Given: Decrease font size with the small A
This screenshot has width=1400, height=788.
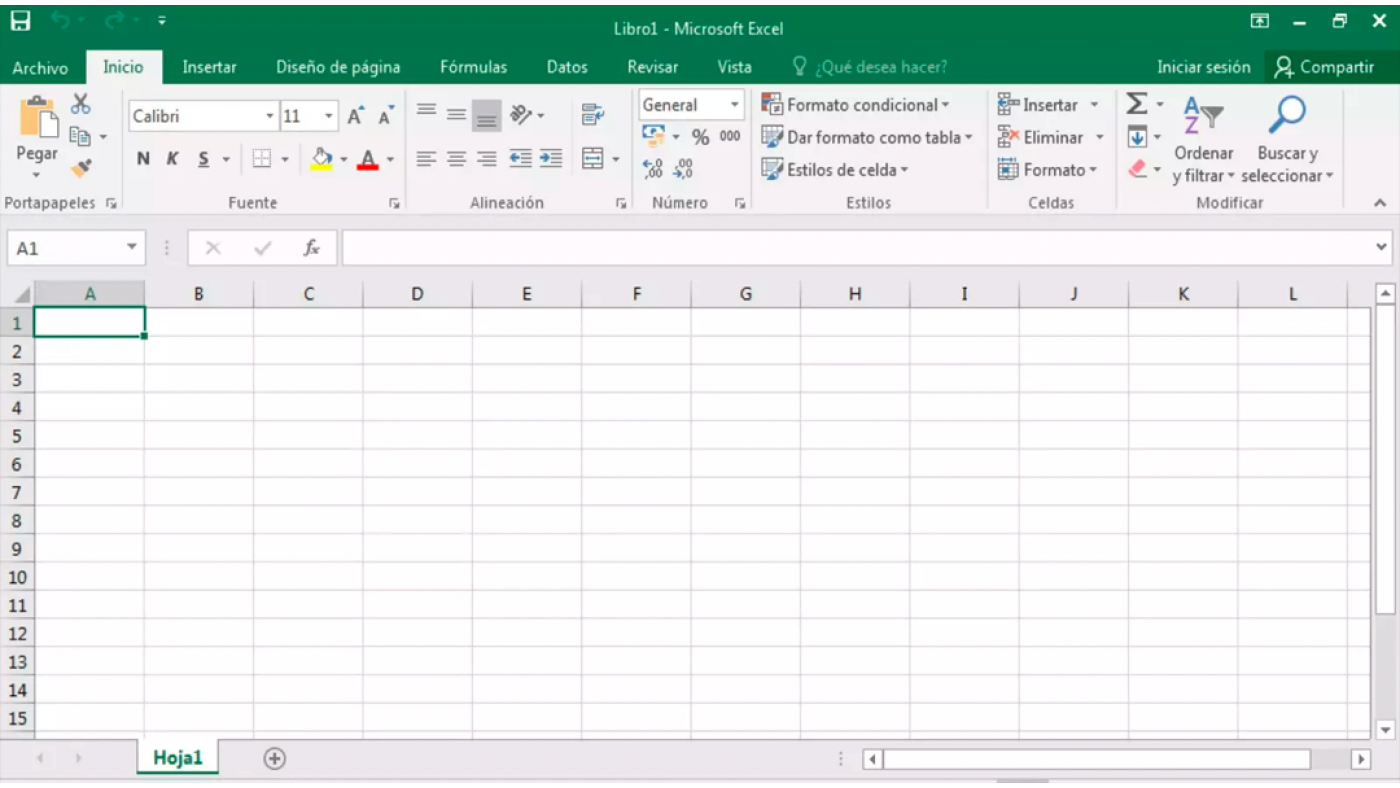Looking at the screenshot, I should tap(385, 117).
